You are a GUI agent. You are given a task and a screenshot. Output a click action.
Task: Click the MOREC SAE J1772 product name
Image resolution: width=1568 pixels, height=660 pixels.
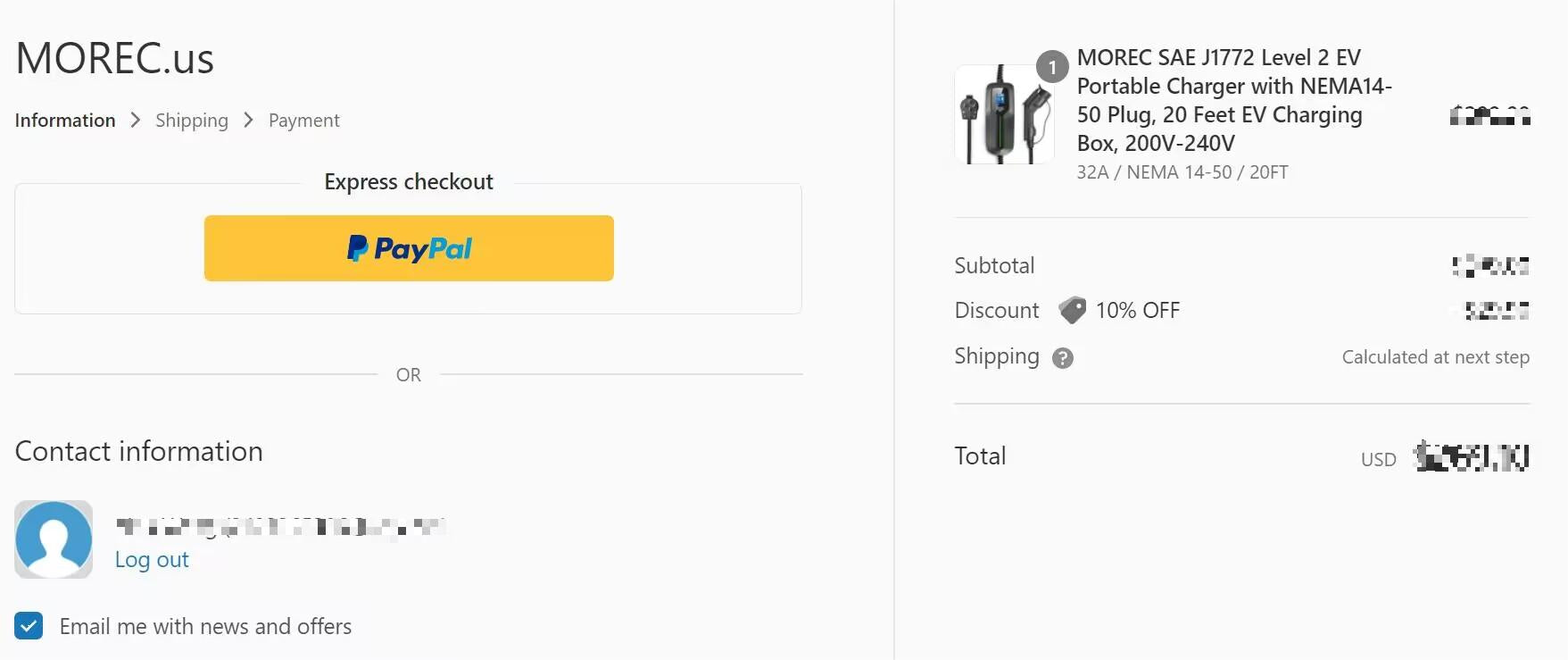pos(1233,100)
